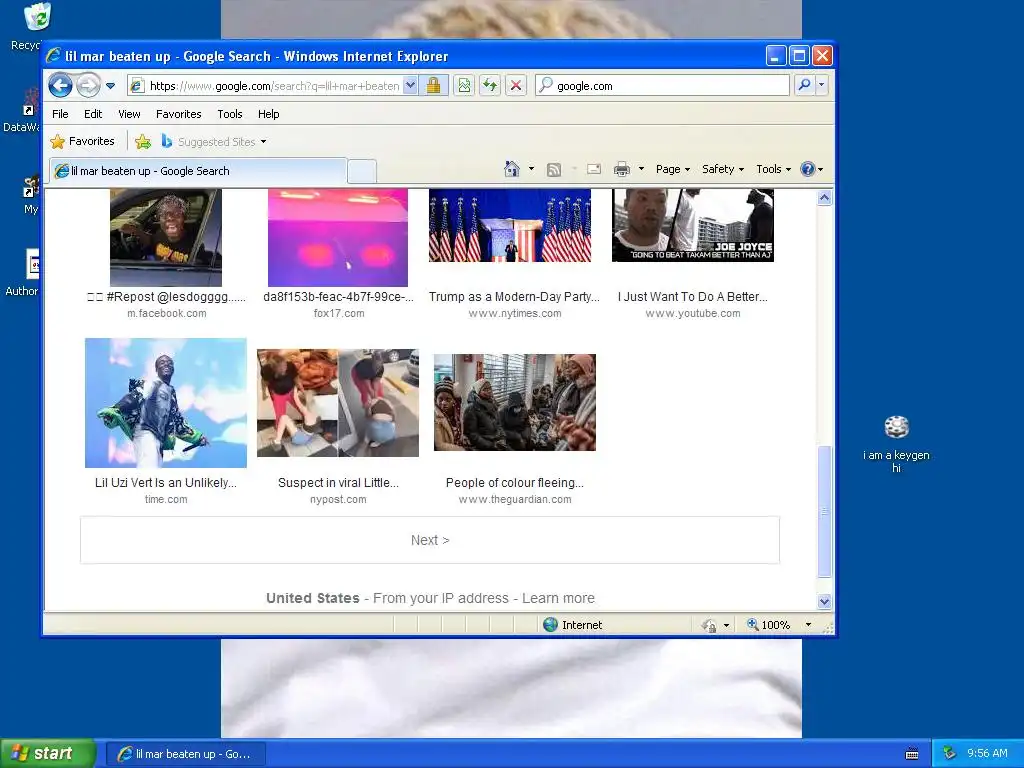Screen dimensions: 1024x768
Task: Open a new blank tab
Action: click(362, 171)
